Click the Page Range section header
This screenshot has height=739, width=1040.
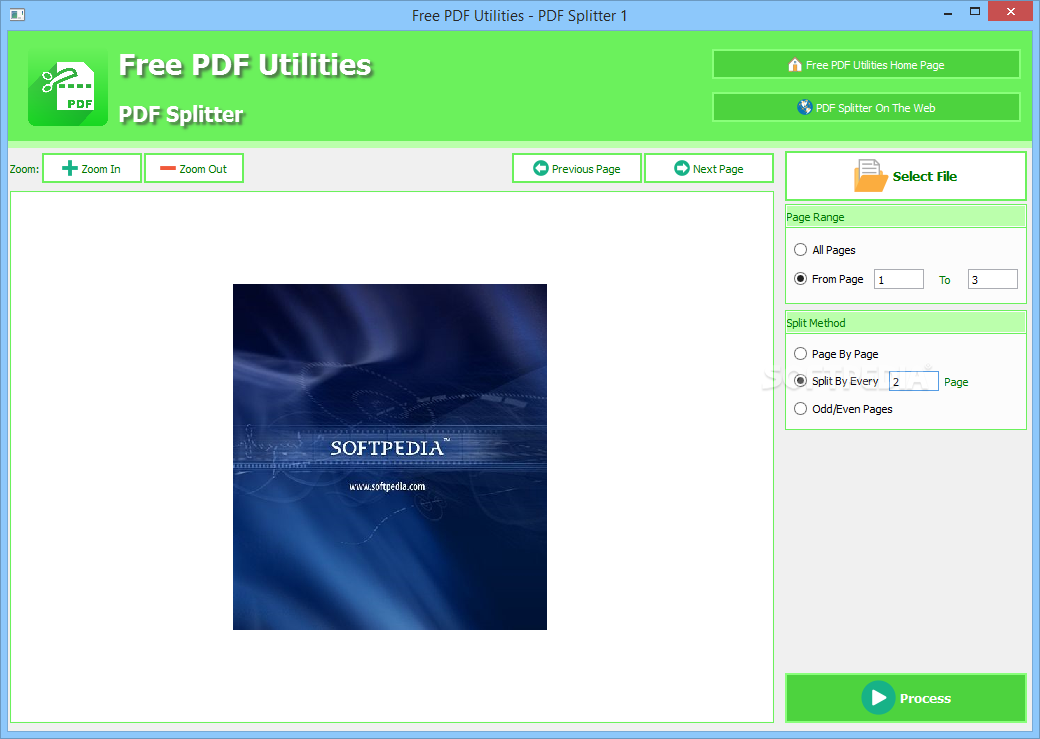point(906,217)
